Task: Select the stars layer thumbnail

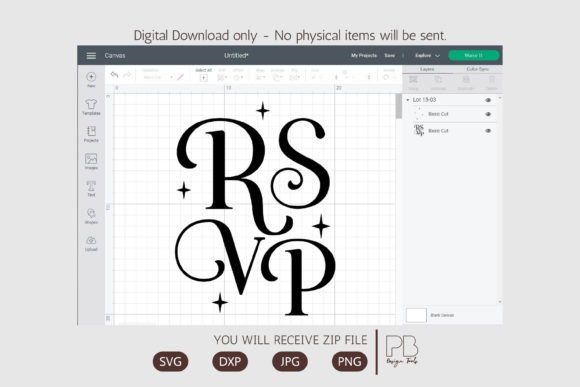Action: [419, 114]
